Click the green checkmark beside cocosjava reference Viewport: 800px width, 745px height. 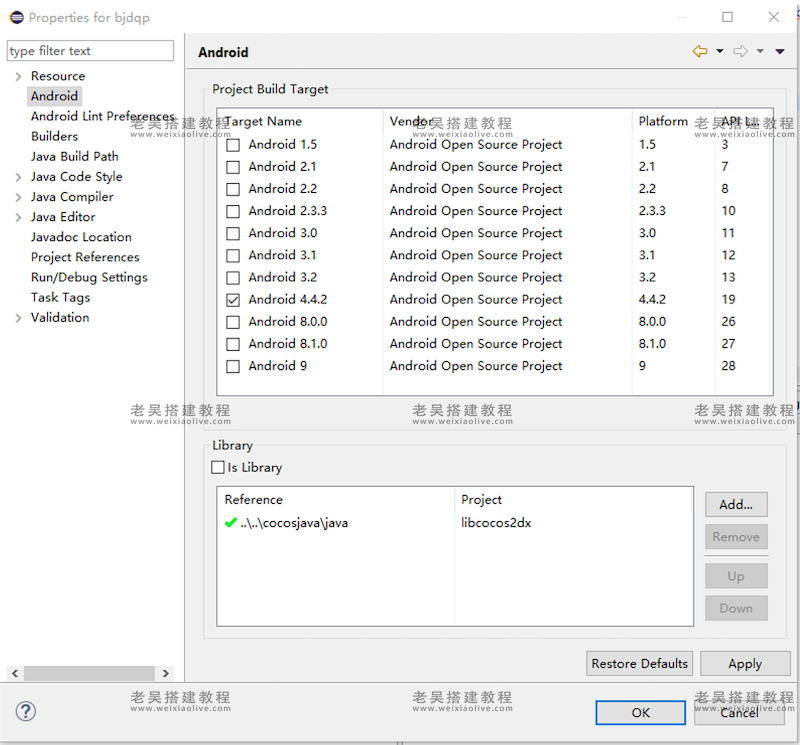[x=231, y=522]
